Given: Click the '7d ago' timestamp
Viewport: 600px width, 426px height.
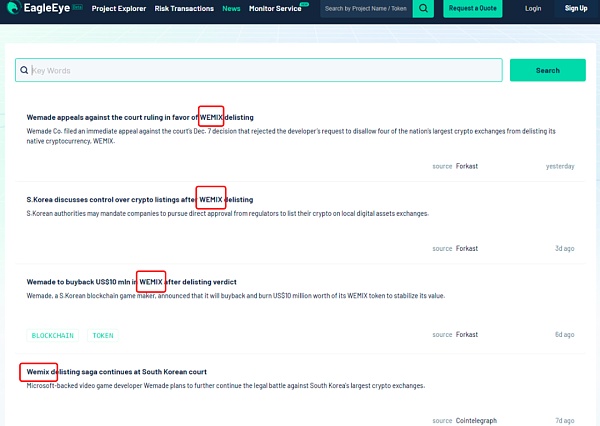Looking at the screenshot, I should coord(564,421).
